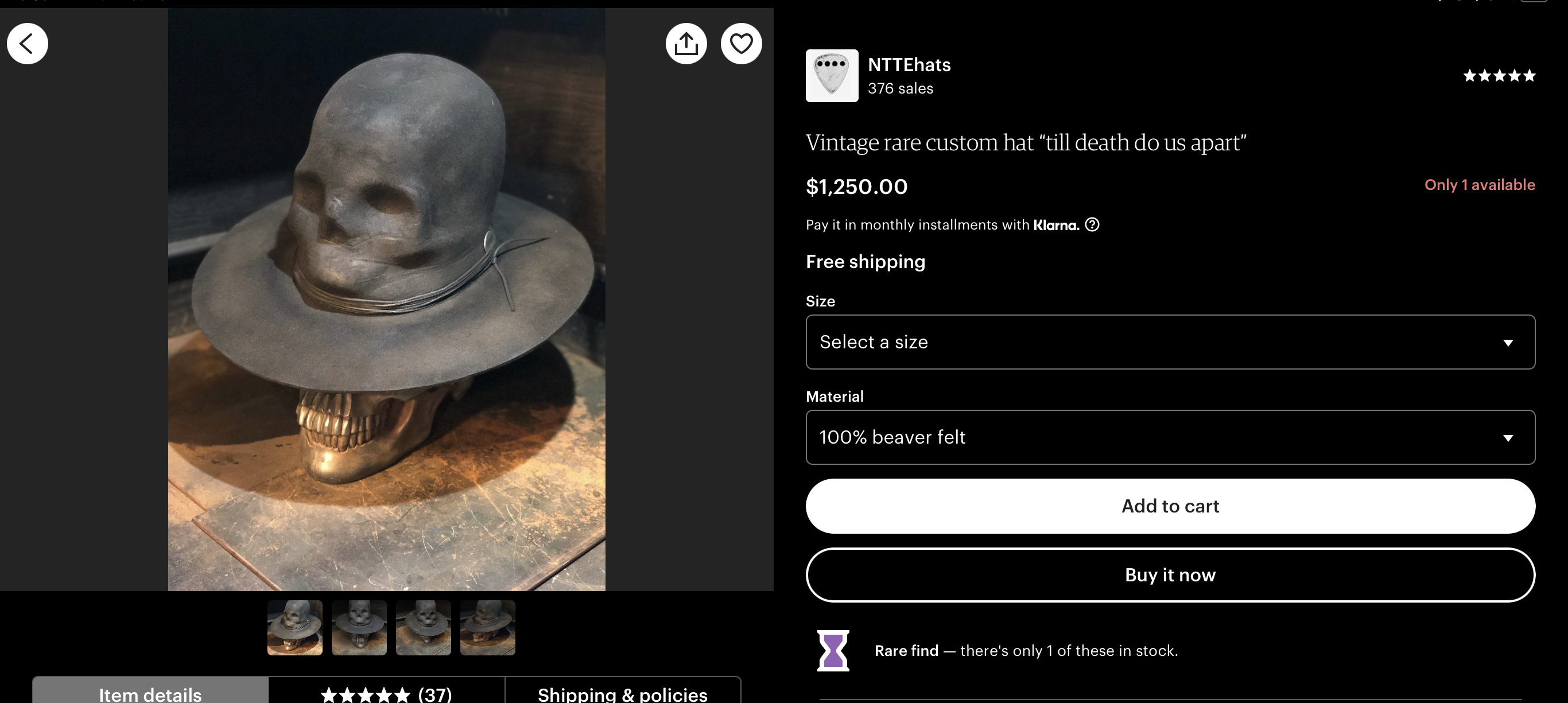View shop five-star rating
Viewport: 1568px width, 703px height.
pyautogui.click(x=1499, y=76)
